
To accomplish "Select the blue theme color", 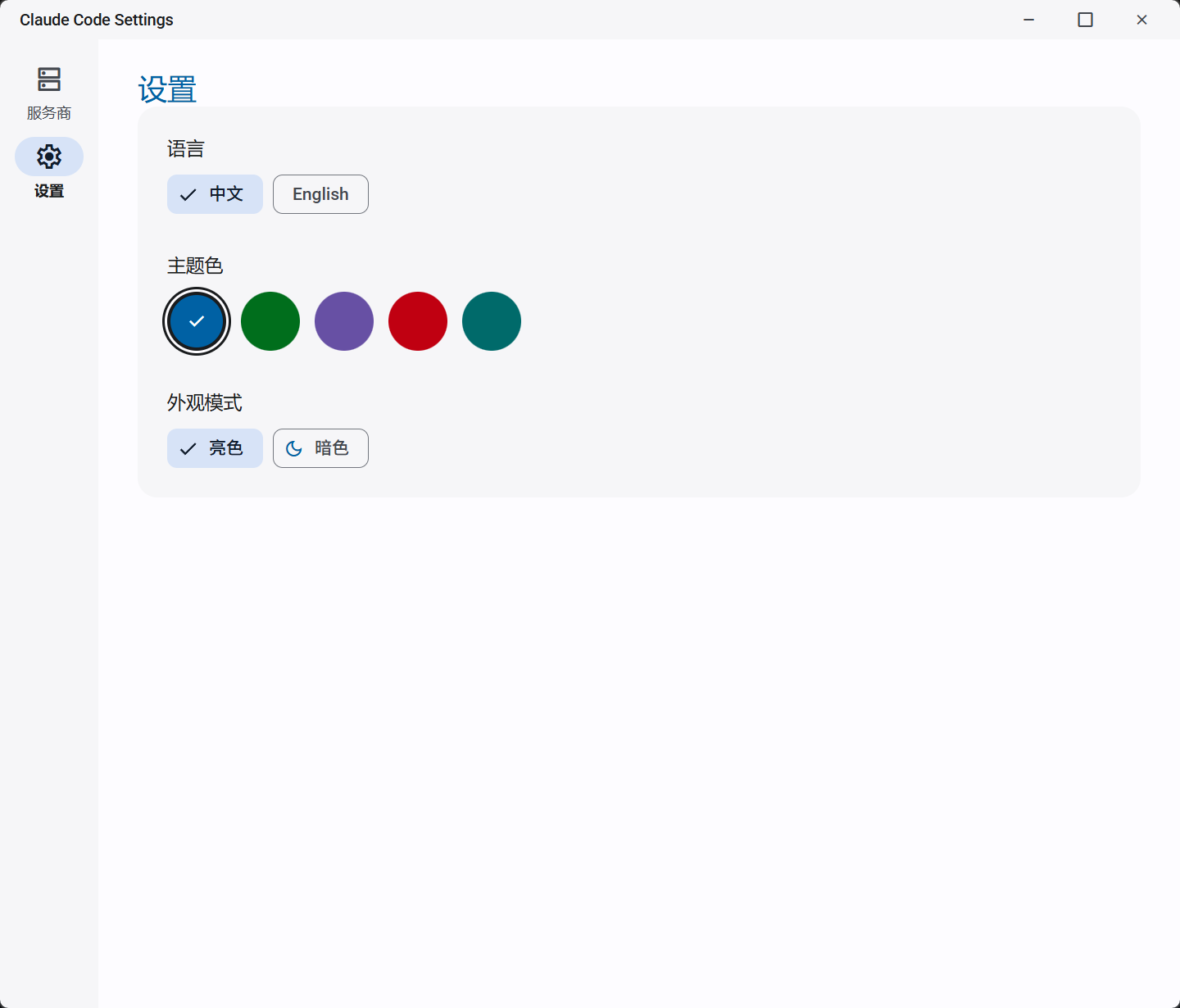I will tap(197, 321).
